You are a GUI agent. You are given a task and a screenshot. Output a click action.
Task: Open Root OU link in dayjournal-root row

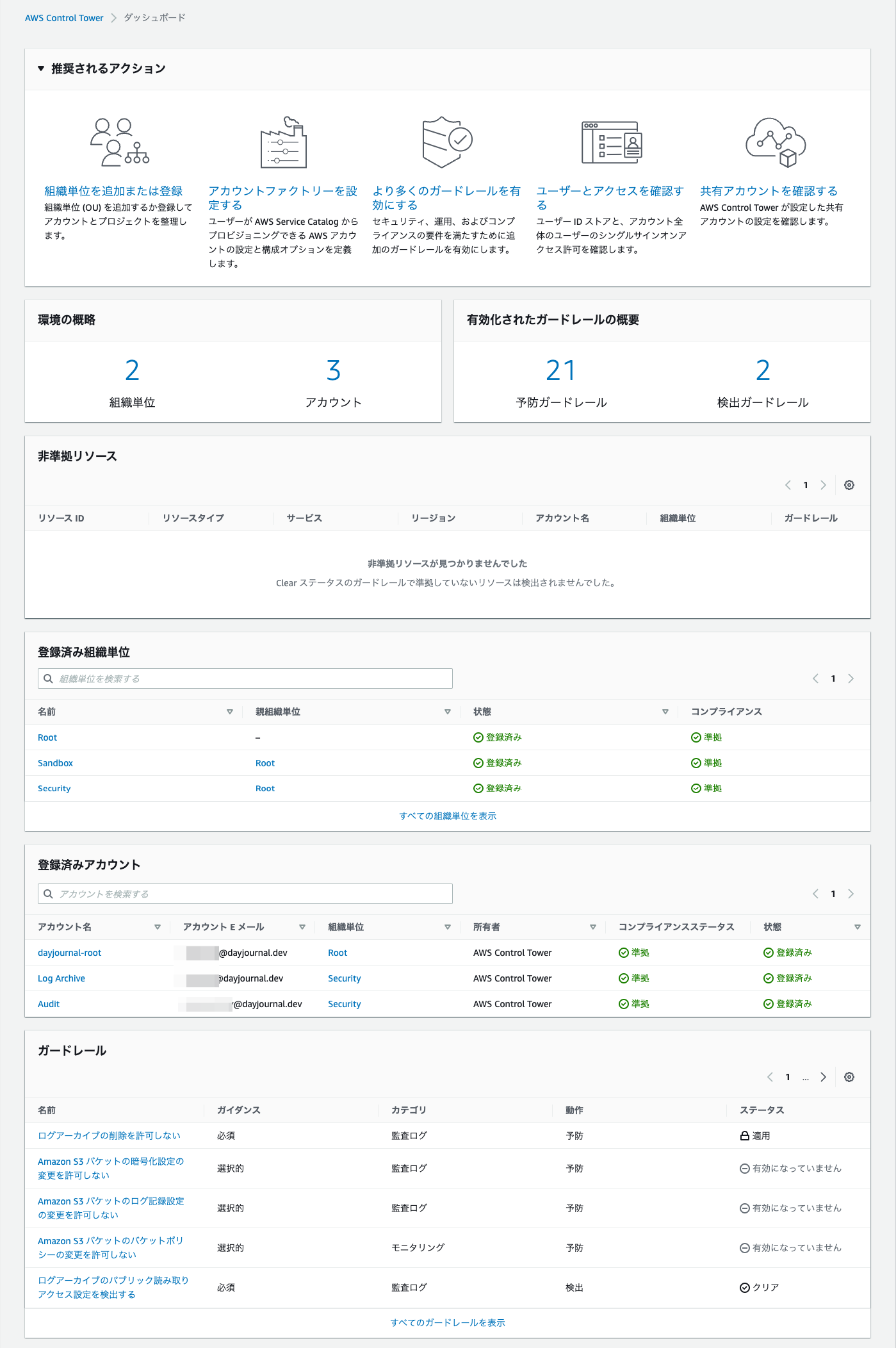tap(338, 953)
